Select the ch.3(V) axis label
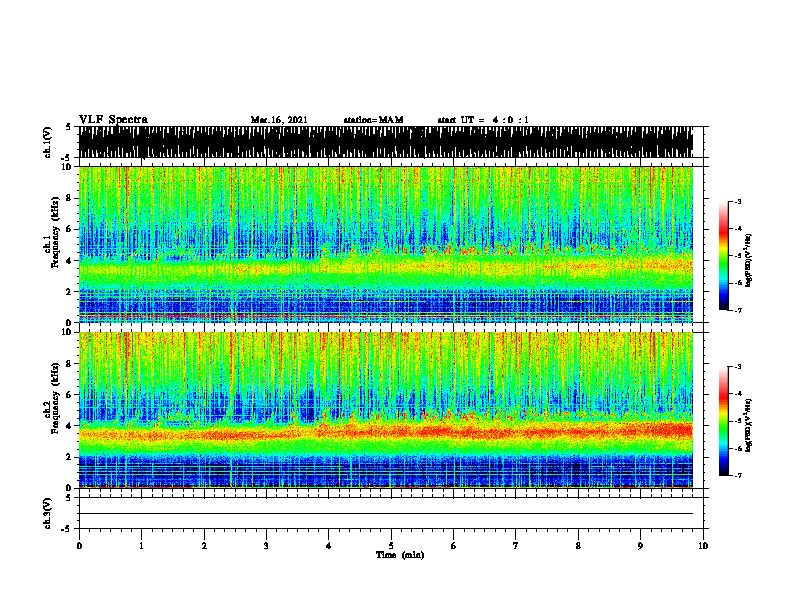This screenshot has height=612, width=792. (48, 513)
